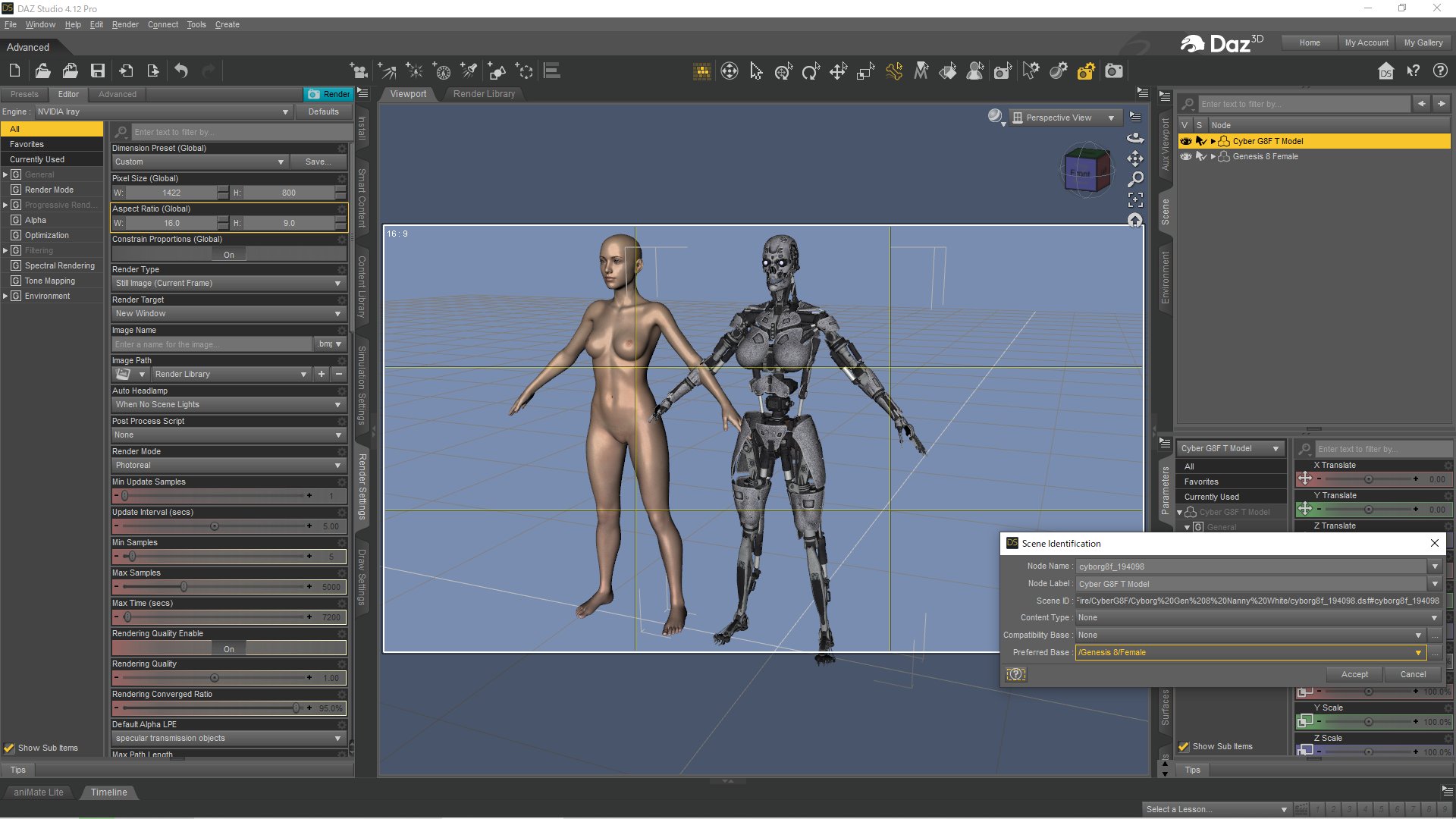This screenshot has height=819, width=1456.
Task: Click the Render camera icon in toolbar
Action: point(1113,71)
